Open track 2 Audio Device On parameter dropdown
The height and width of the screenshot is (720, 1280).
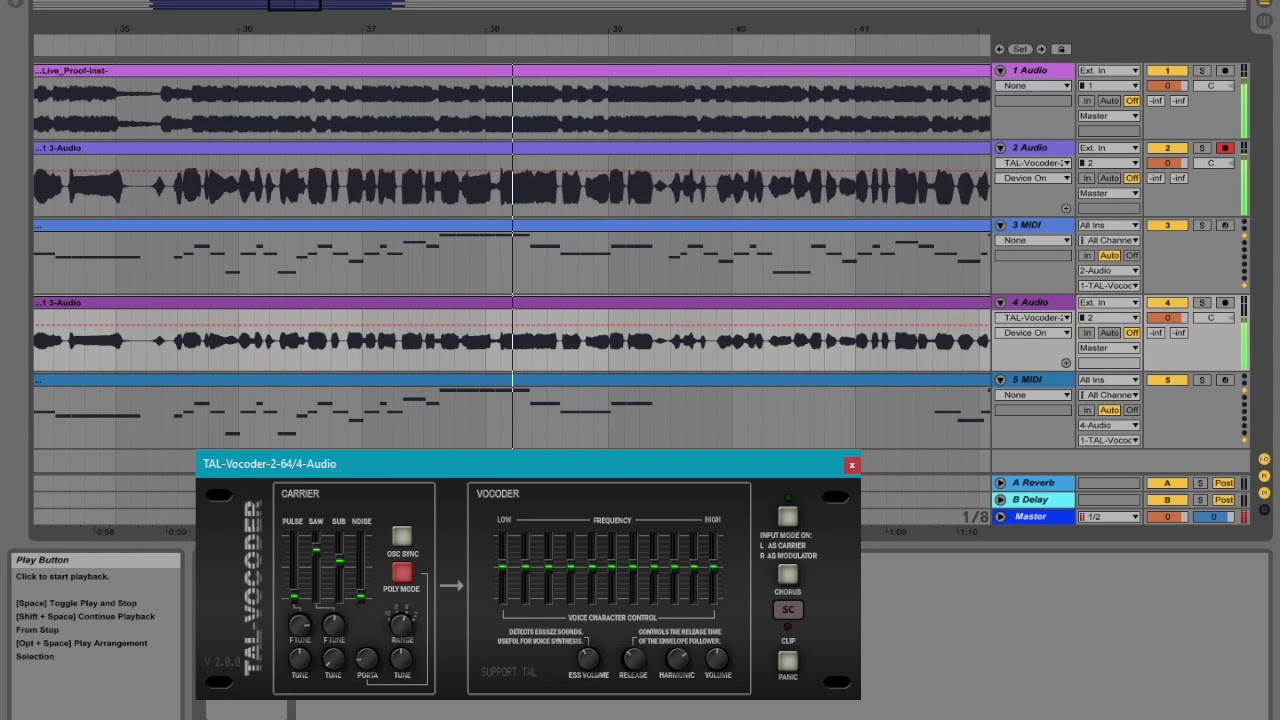tap(1033, 178)
